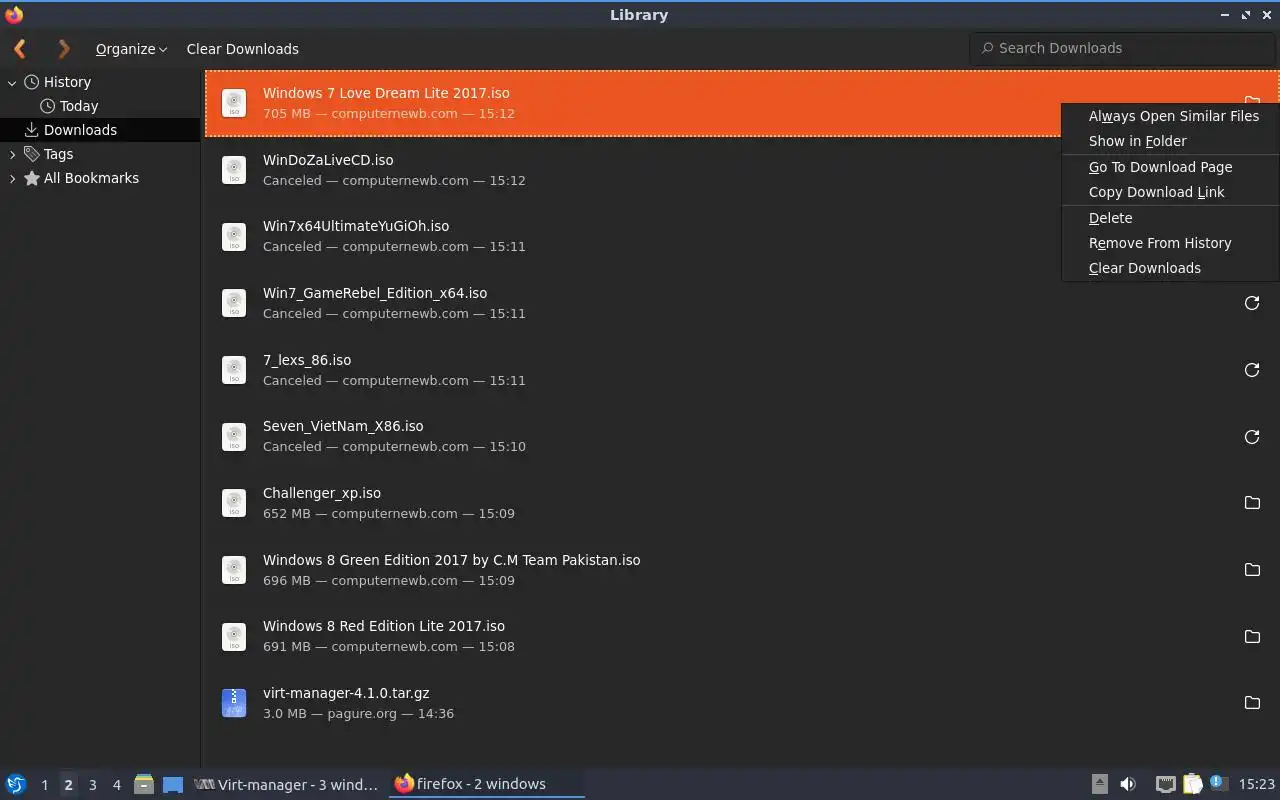This screenshot has height=800, width=1280.
Task: Open the file manager taskbar icon
Action: click(143, 784)
